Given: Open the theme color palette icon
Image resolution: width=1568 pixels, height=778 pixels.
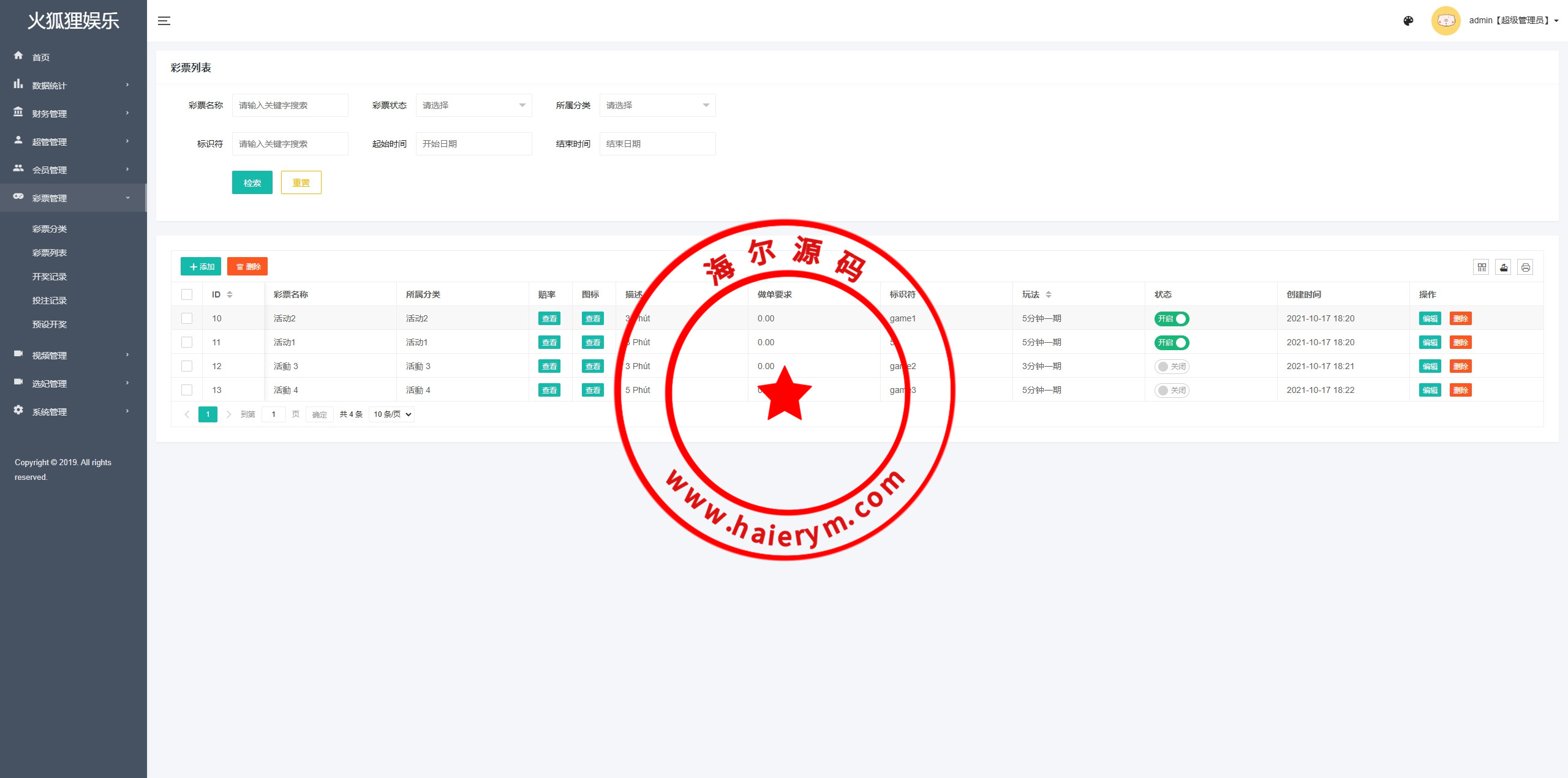Looking at the screenshot, I should point(1408,21).
